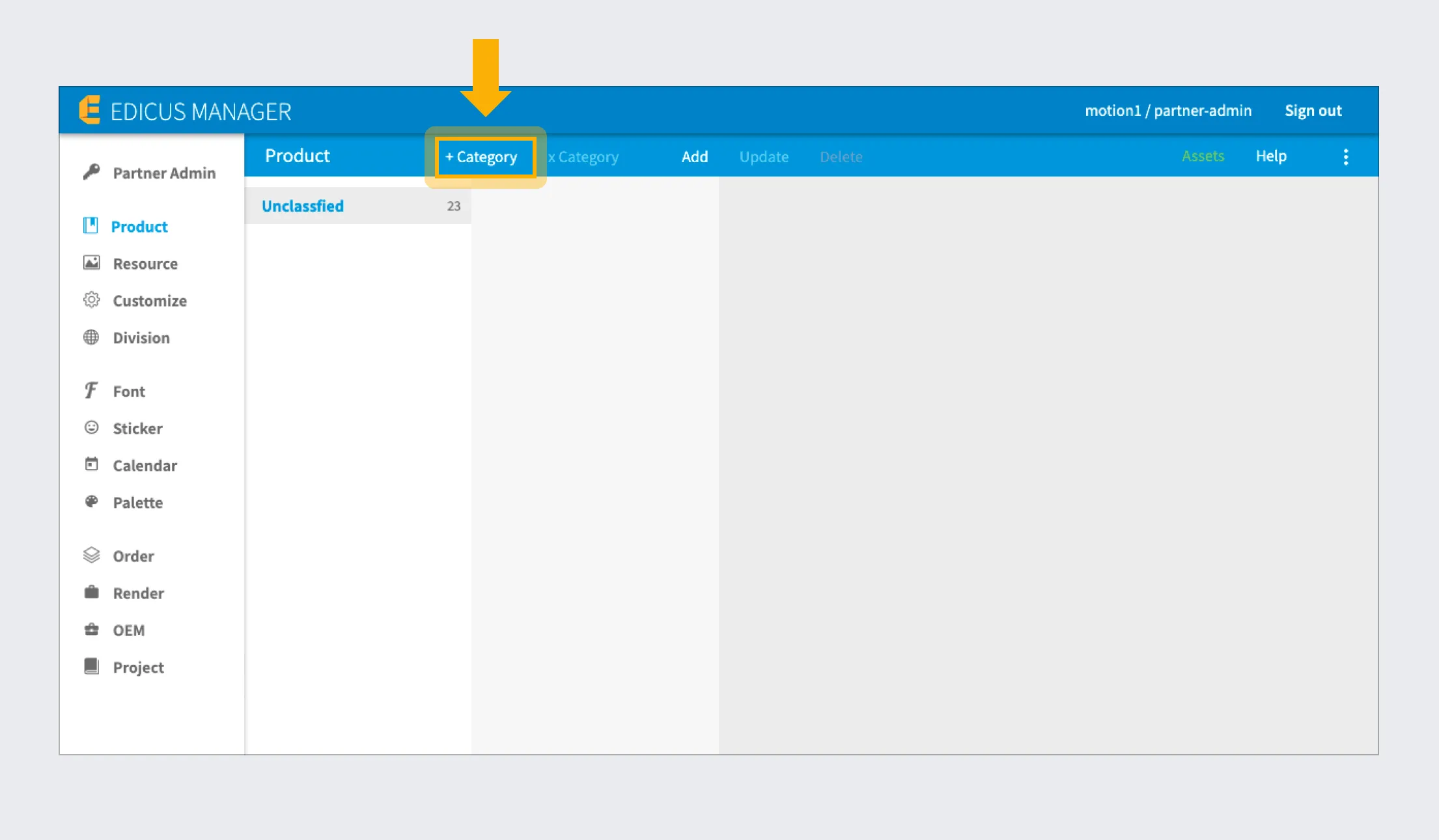Click the x Category button

click(583, 157)
